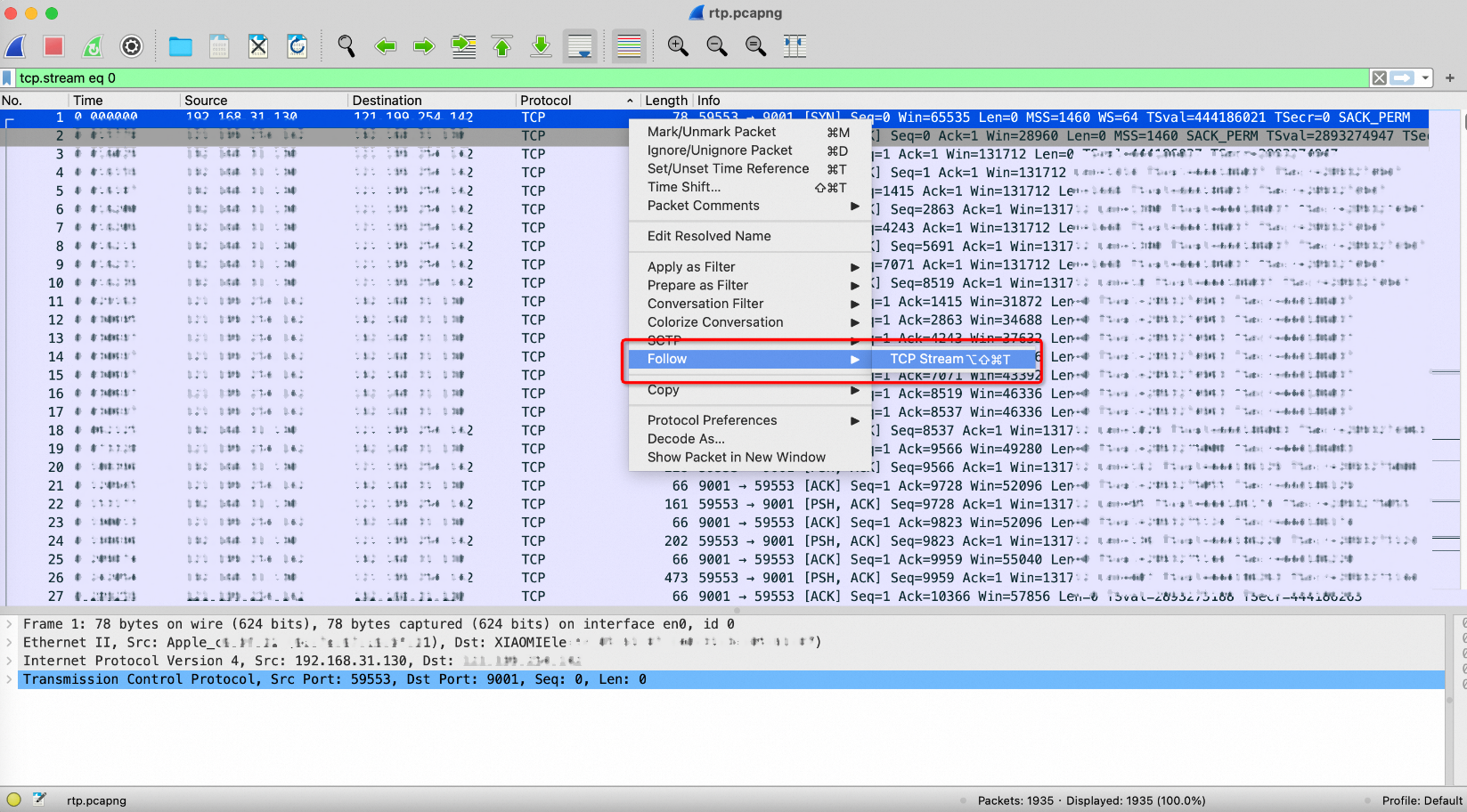
Task: Jump to the first packet
Action: point(502,46)
